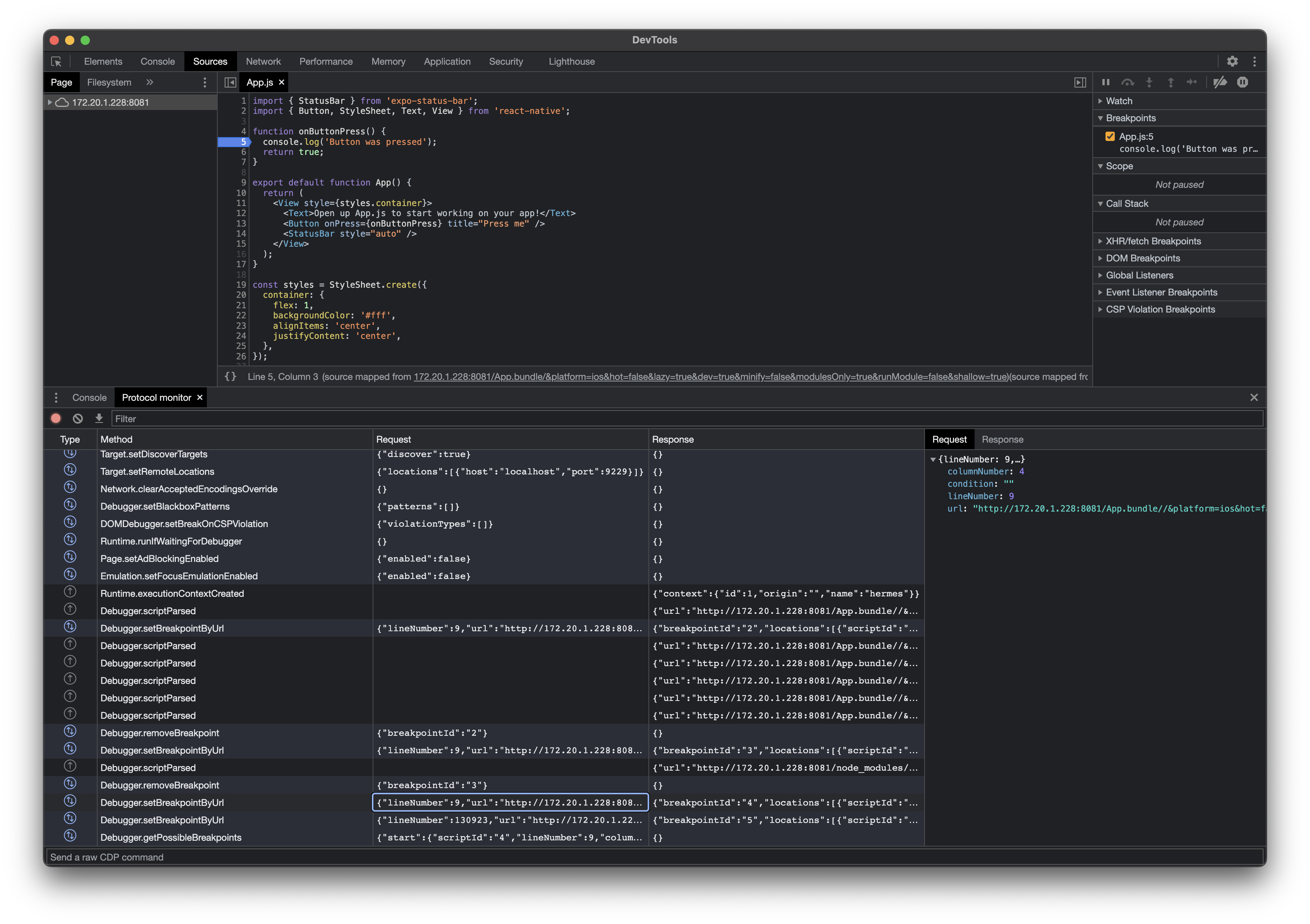Click the Step out of current function icon
The image size is (1310, 924).
point(1170,82)
